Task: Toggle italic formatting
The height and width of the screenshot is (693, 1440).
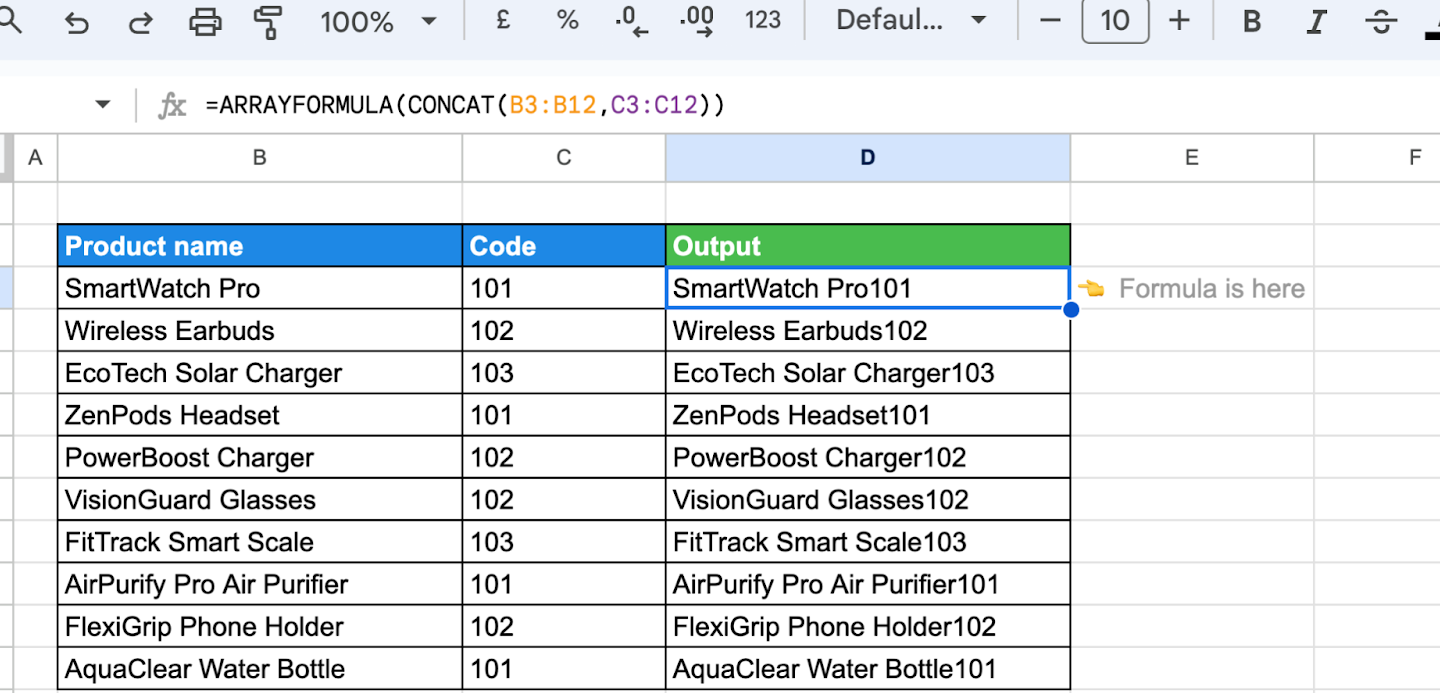Action: pos(1316,21)
